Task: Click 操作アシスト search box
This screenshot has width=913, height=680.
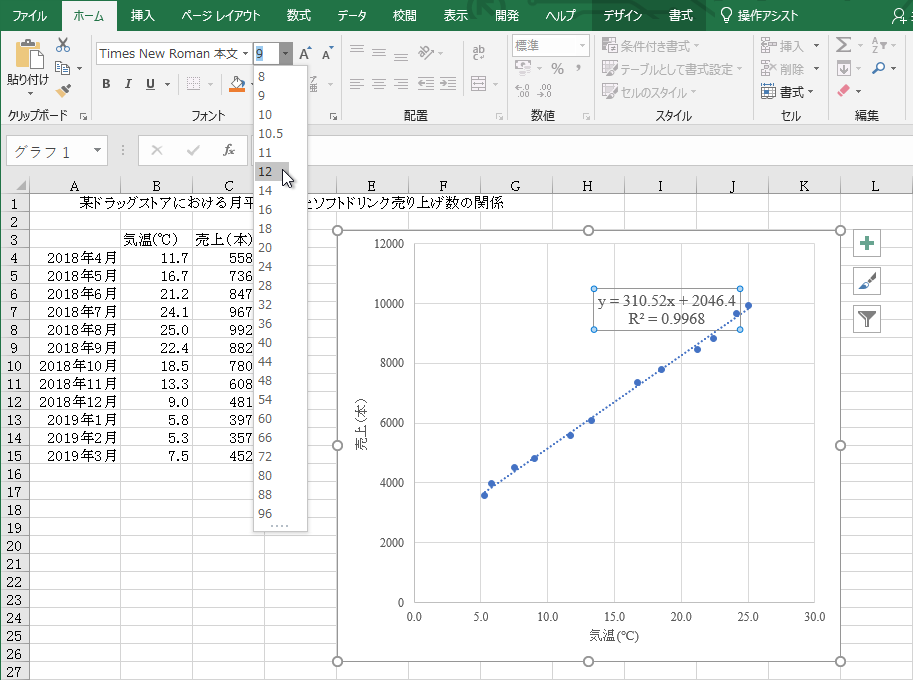Action: 759,16
